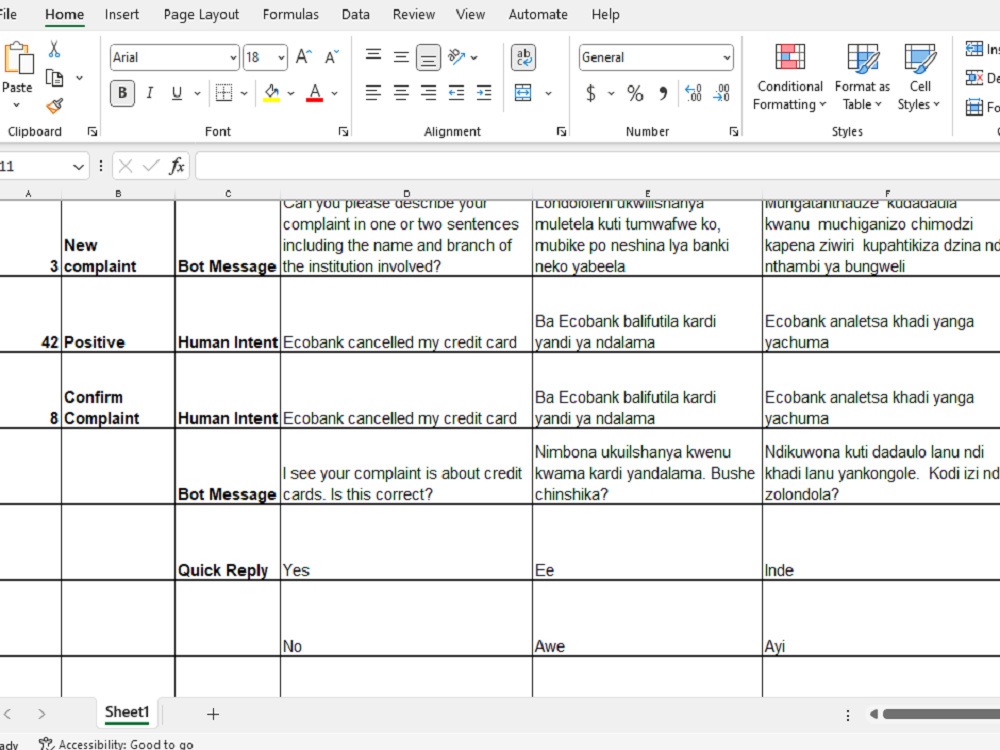Click the formula bar Cancel X icon

pyautogui.click(x=126, y=166)
